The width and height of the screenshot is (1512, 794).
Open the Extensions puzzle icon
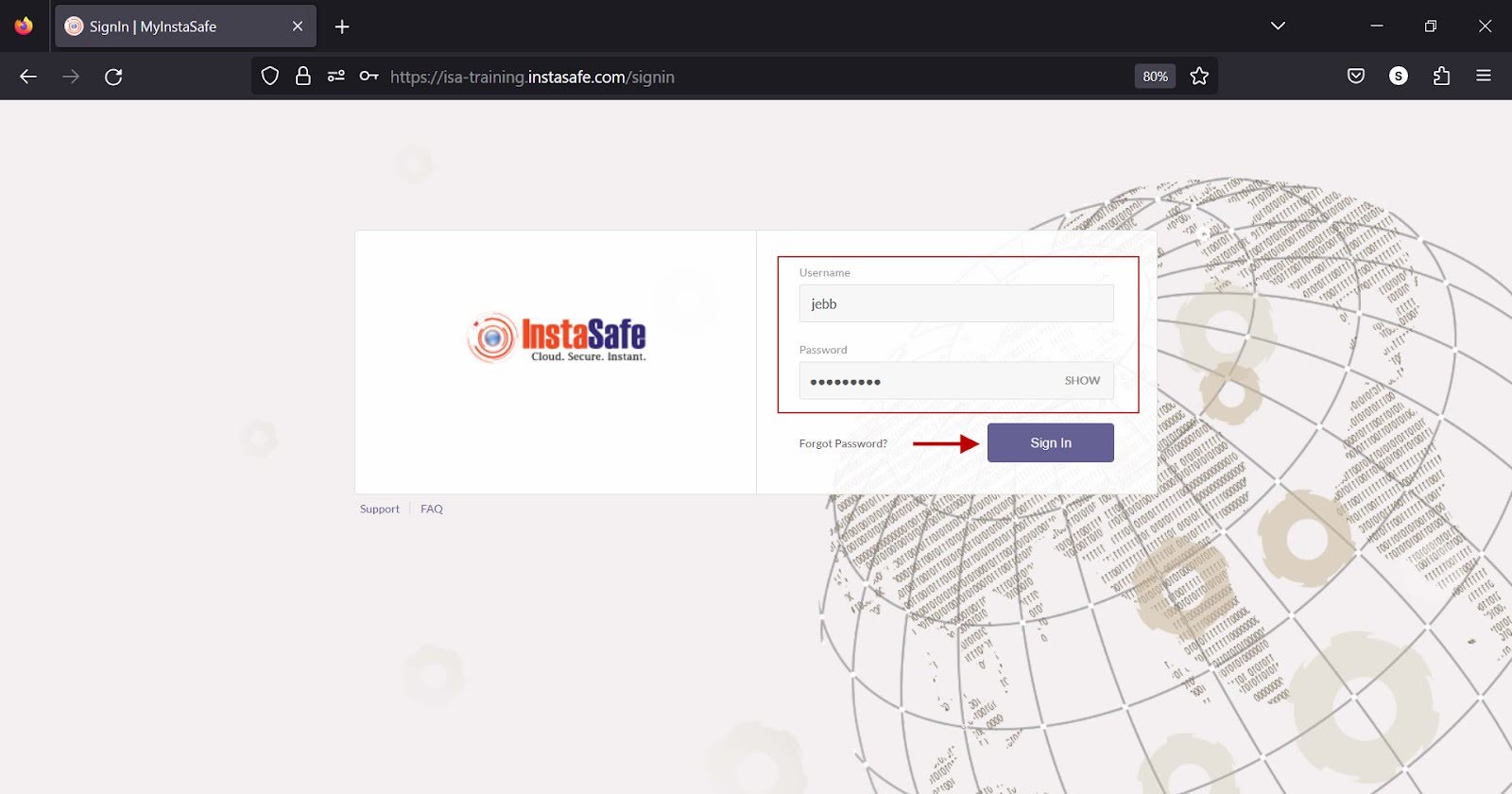pyautogui.click(x=1441, y=77)
